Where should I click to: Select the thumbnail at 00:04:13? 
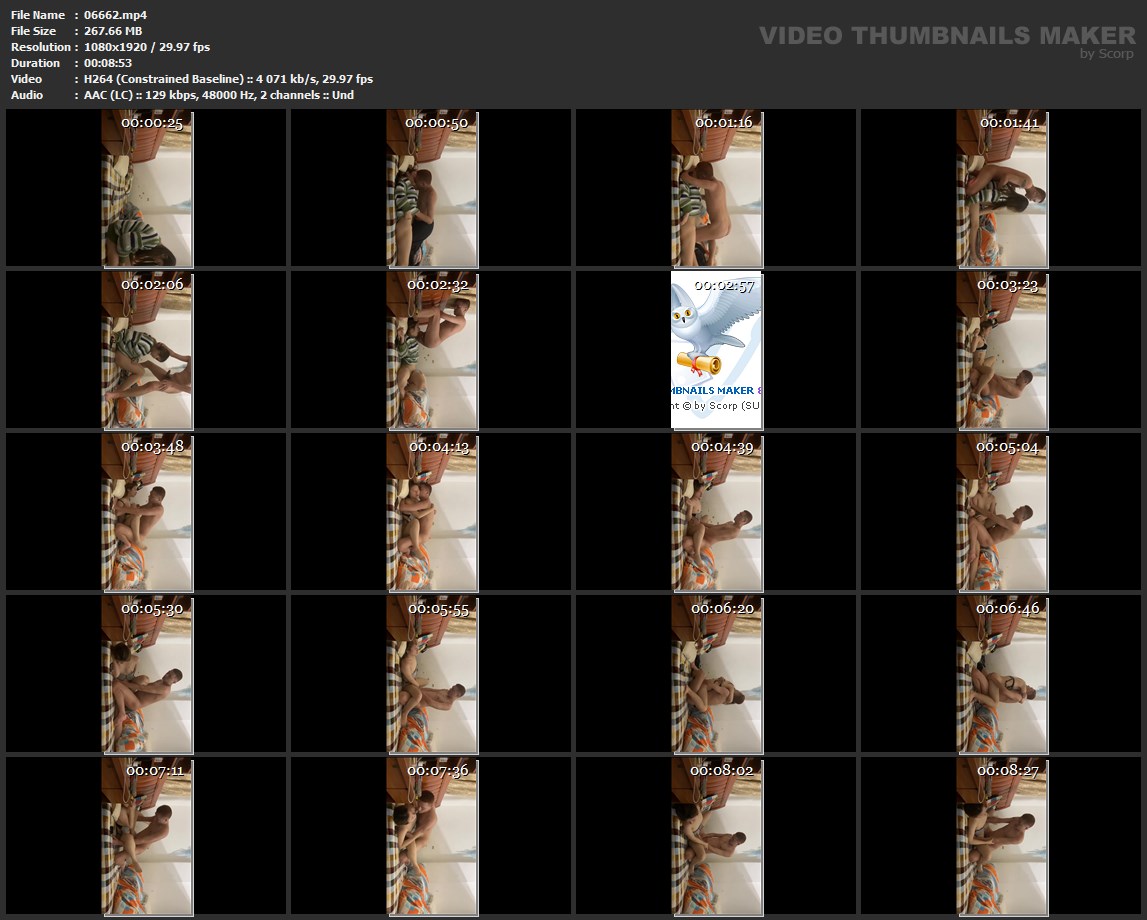coord(432,512)
